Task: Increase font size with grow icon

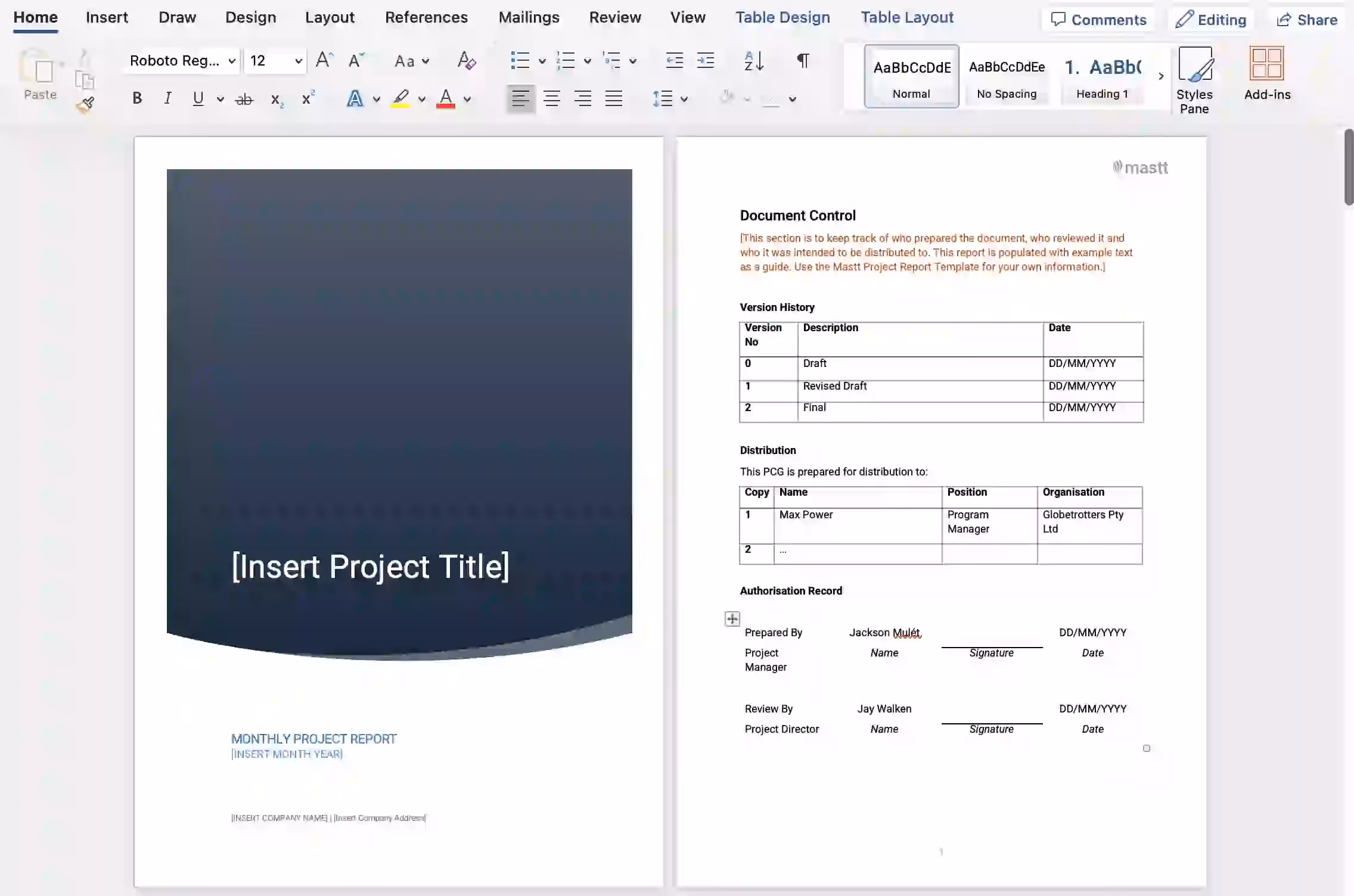Action: pos(324,60)
